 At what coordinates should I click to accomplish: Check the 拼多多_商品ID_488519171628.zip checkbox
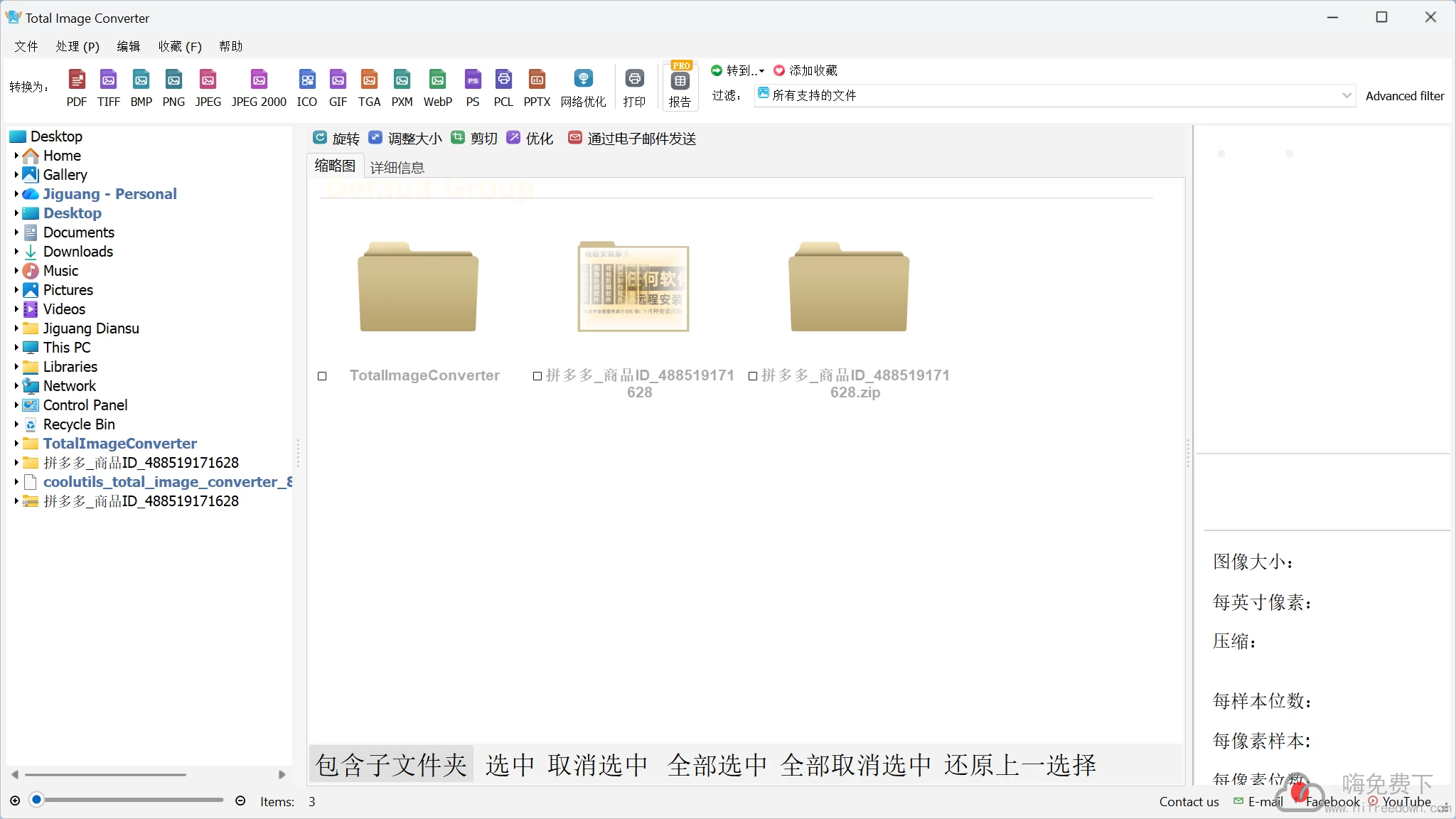(x=753, y=376)
